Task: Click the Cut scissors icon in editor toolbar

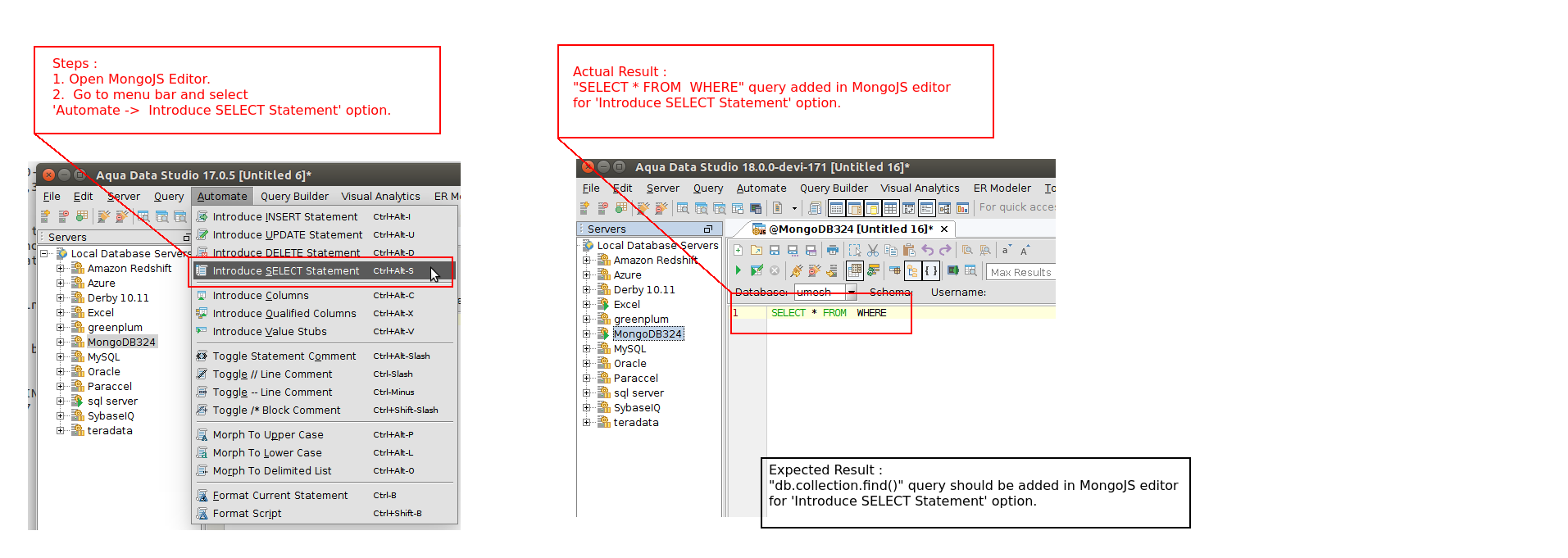Action: pyautogui.click(x=873, y=250)
